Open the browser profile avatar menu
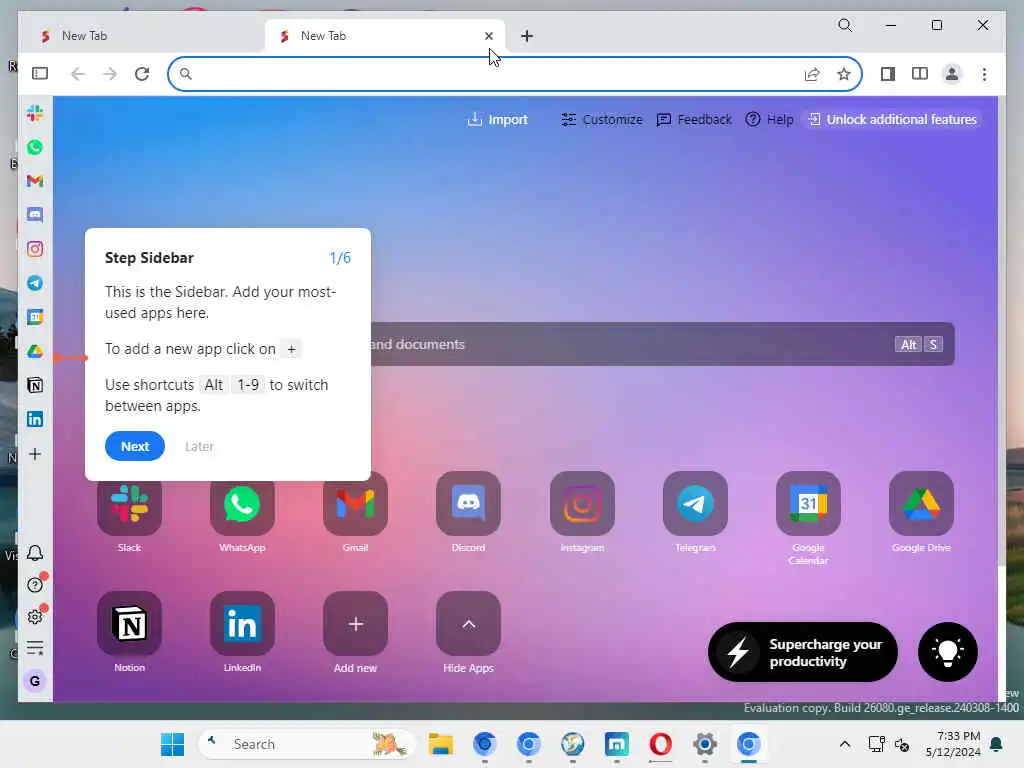This screenshot has width=1024, height=768. (x=952, y=74)
